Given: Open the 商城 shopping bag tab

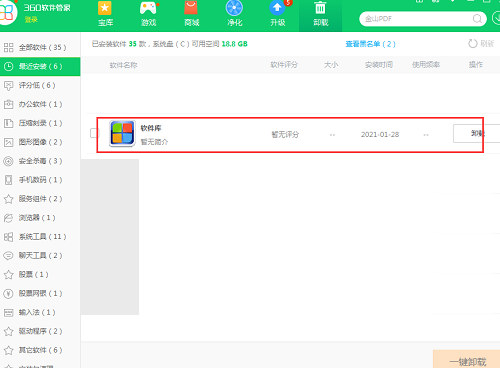Looking at the screenshot, I should [x=191, y=14].
